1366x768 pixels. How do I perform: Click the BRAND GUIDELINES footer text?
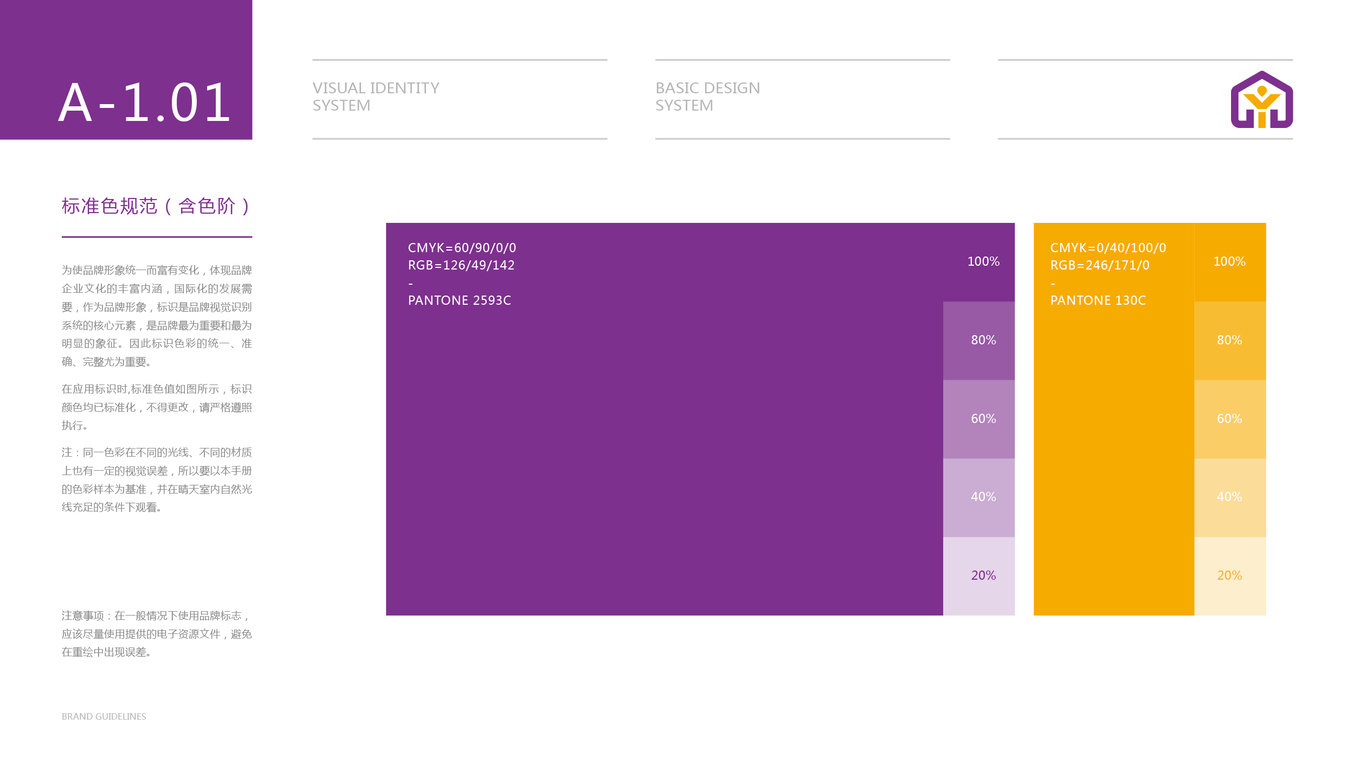click(104, 717)
